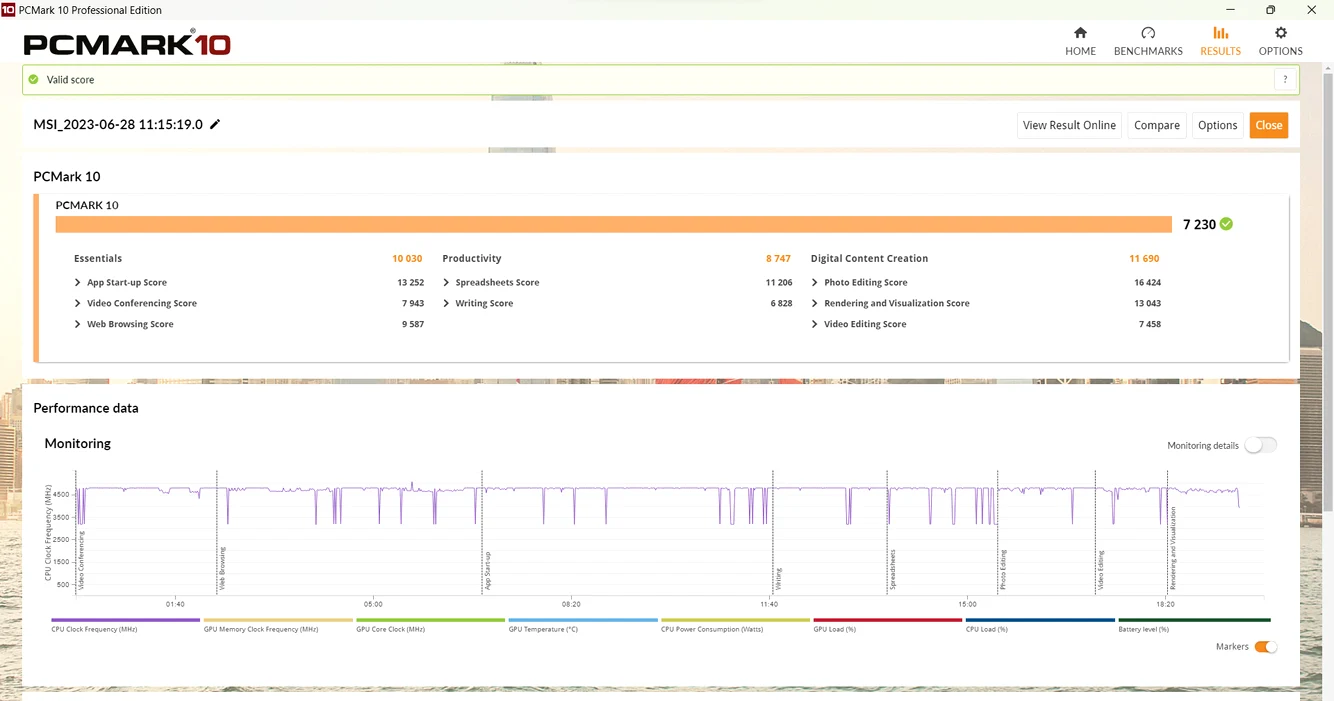Click the Productivity score 8 747
Screen dimensions: 1334x701
778,258
